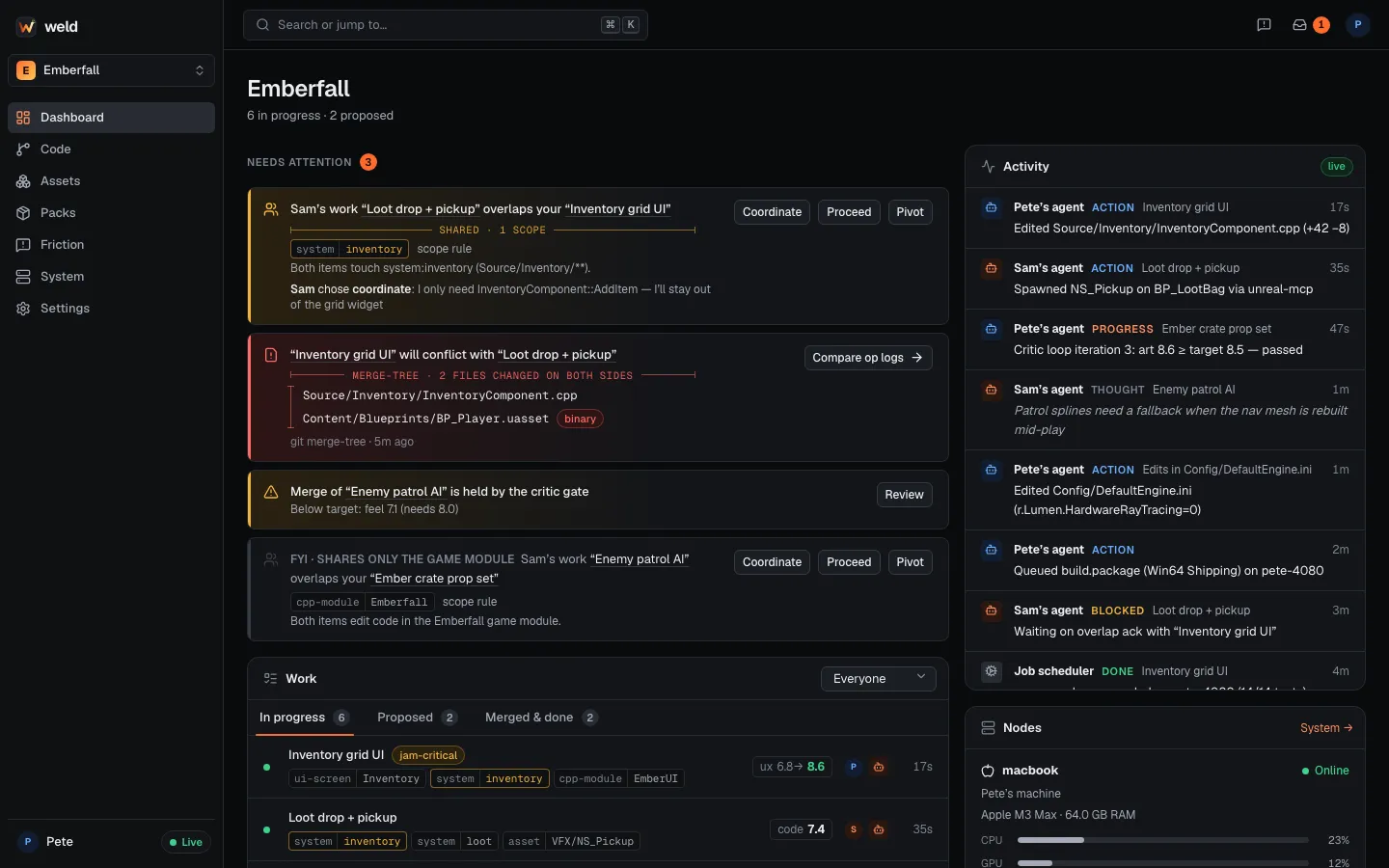Click the Nodes panel server icon
Screen dimensions: 1389x868
click(988, 728)
